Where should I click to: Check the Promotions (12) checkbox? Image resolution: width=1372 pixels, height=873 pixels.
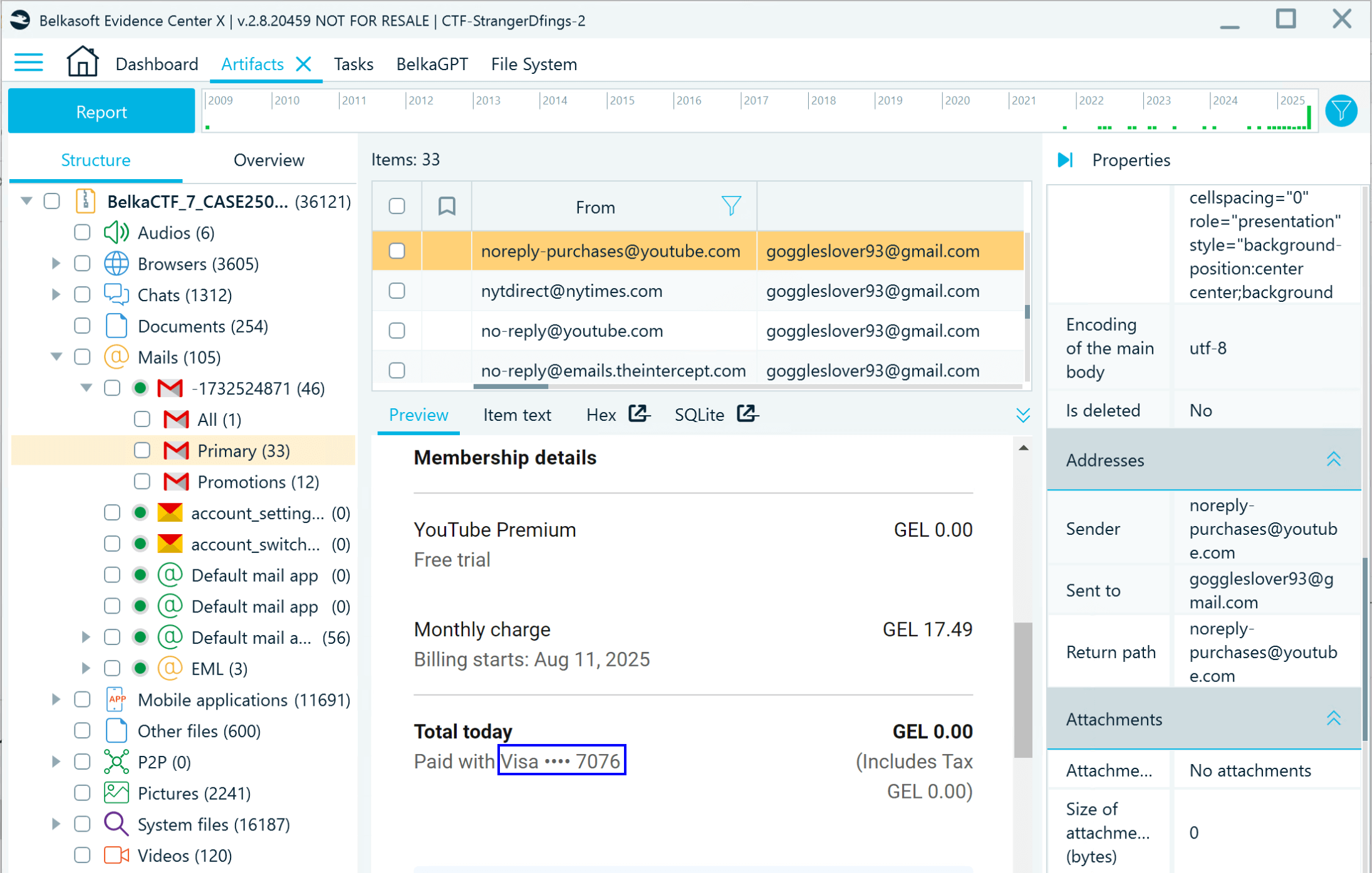tap(142, 482)
